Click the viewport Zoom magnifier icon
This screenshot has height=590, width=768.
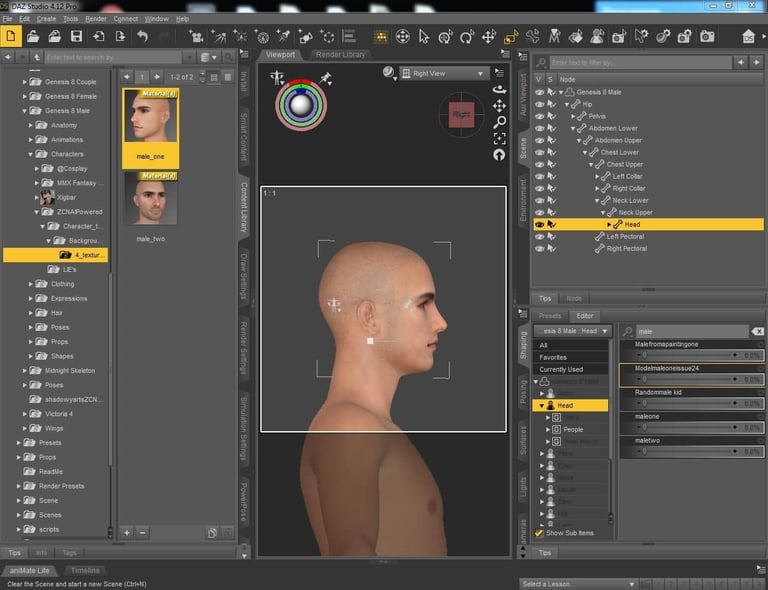pos(499,121)
